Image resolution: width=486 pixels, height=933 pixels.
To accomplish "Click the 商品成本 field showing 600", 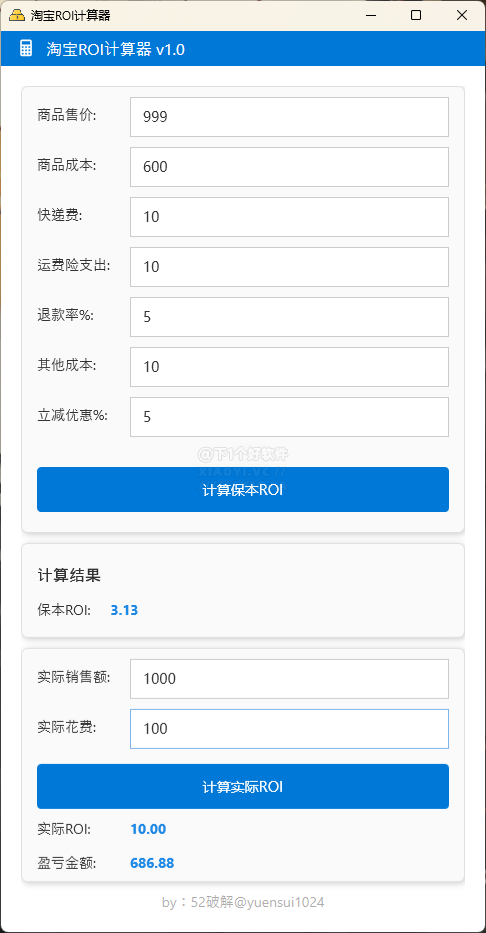I will 289,167.
